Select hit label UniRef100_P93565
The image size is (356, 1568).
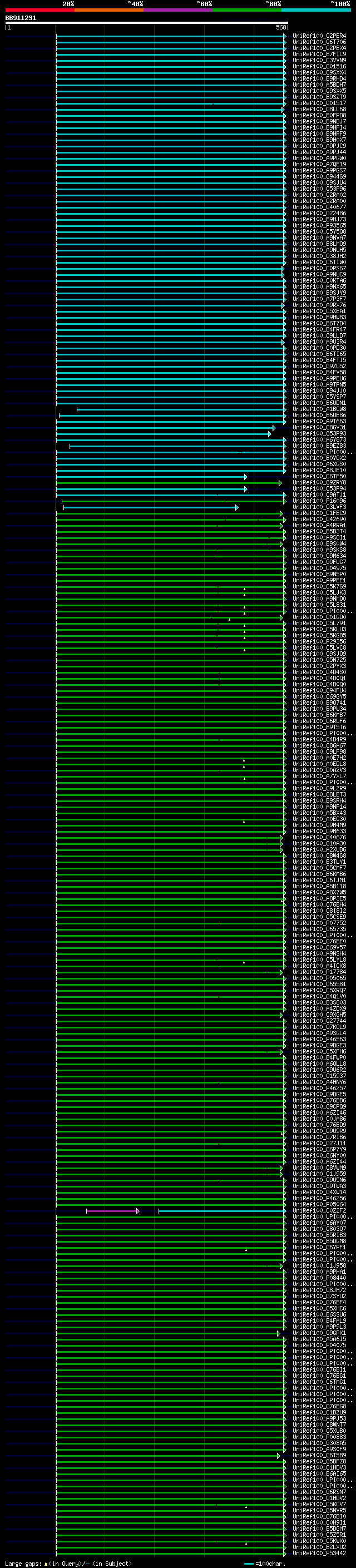pos(319,226)
